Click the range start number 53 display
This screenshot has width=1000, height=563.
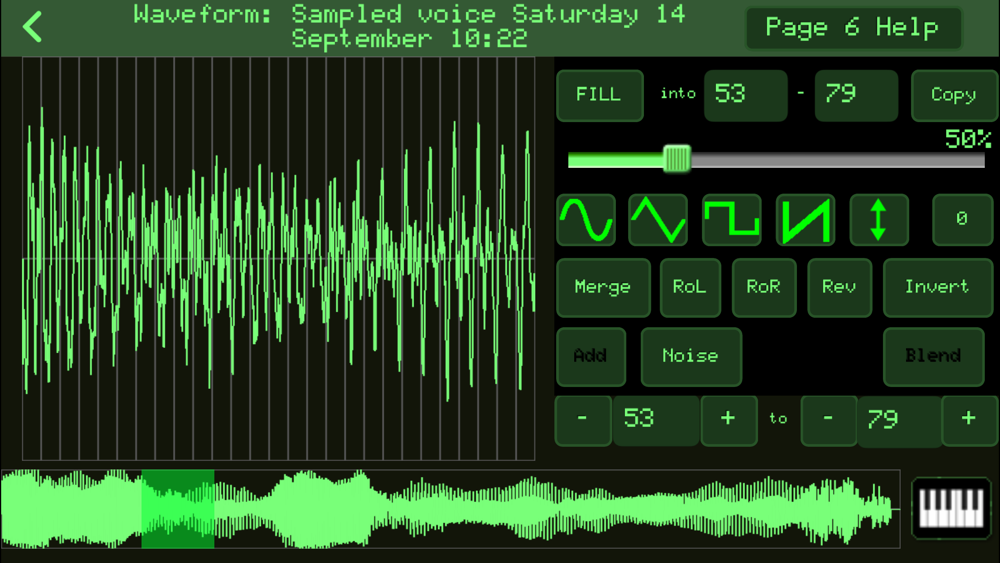tap(656, 420)
